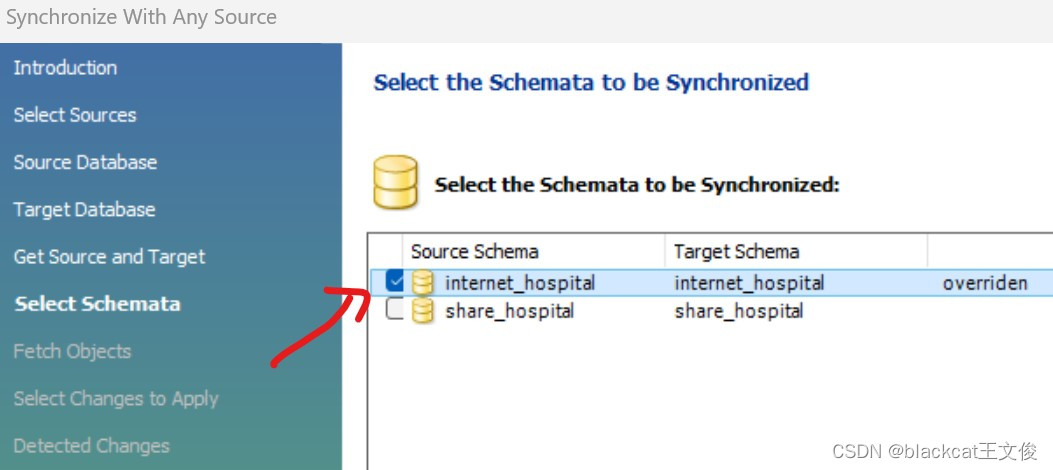This screenshot has height=470, width=1053.
Task: Click the internet_hospital database icon
Action: 423,283
